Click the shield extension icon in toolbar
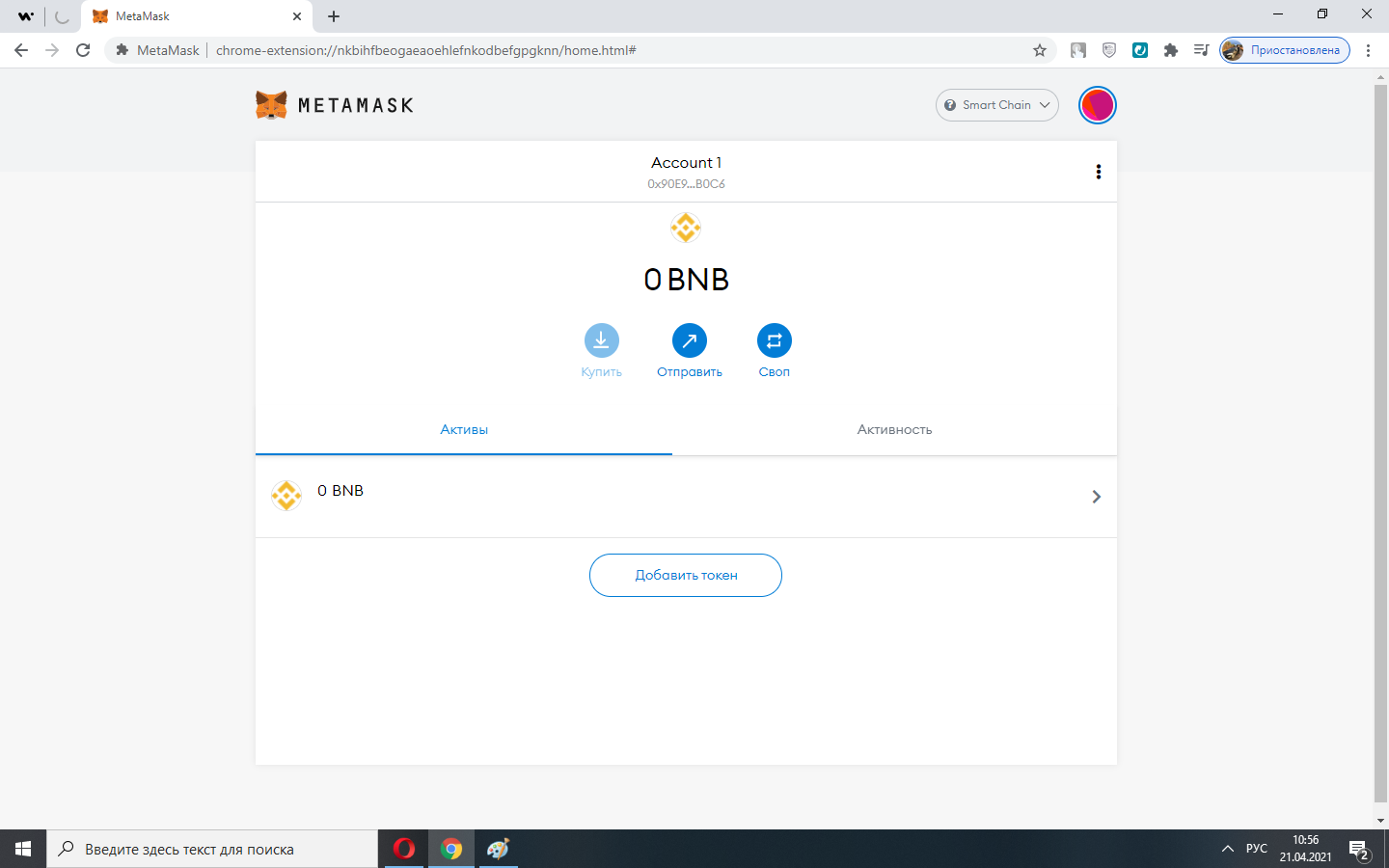 [1109, 50]
